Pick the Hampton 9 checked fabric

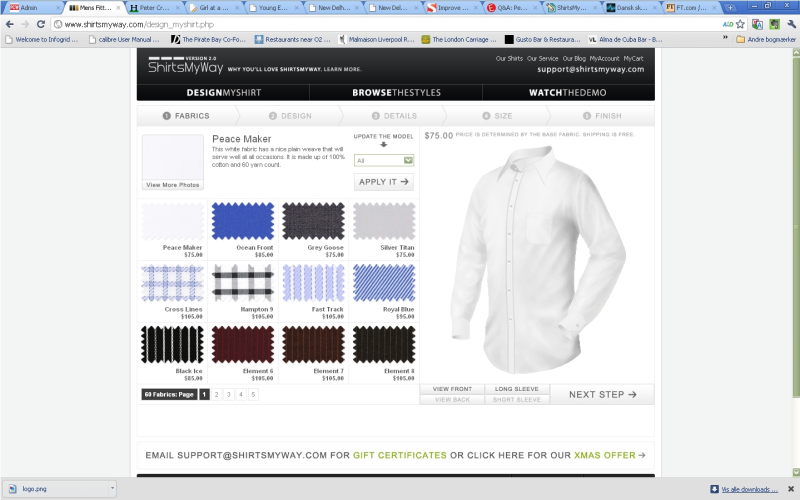243,283
